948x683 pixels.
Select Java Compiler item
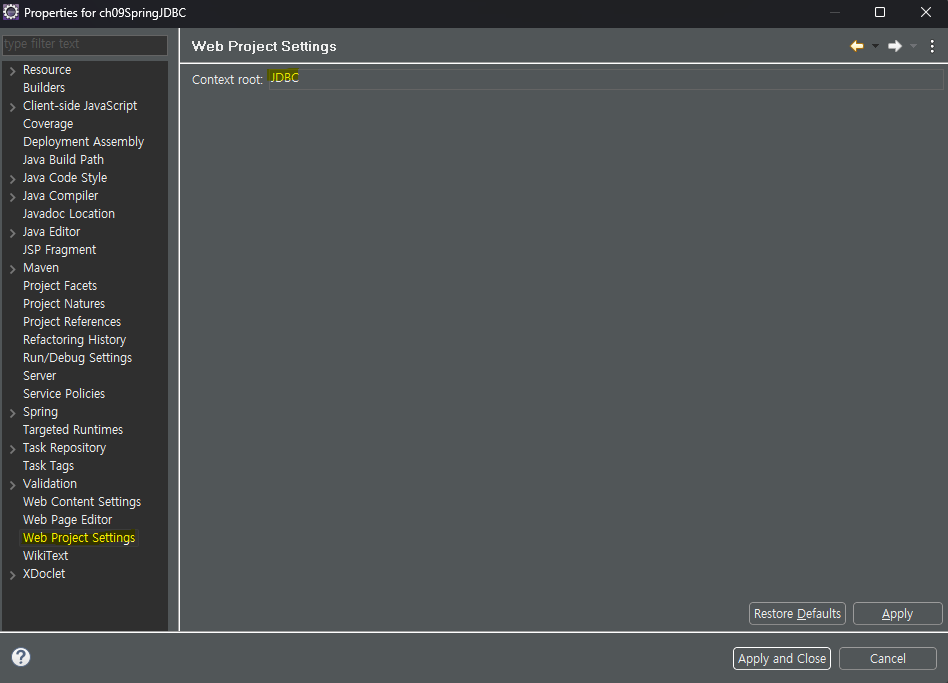[x=60, y=196]
